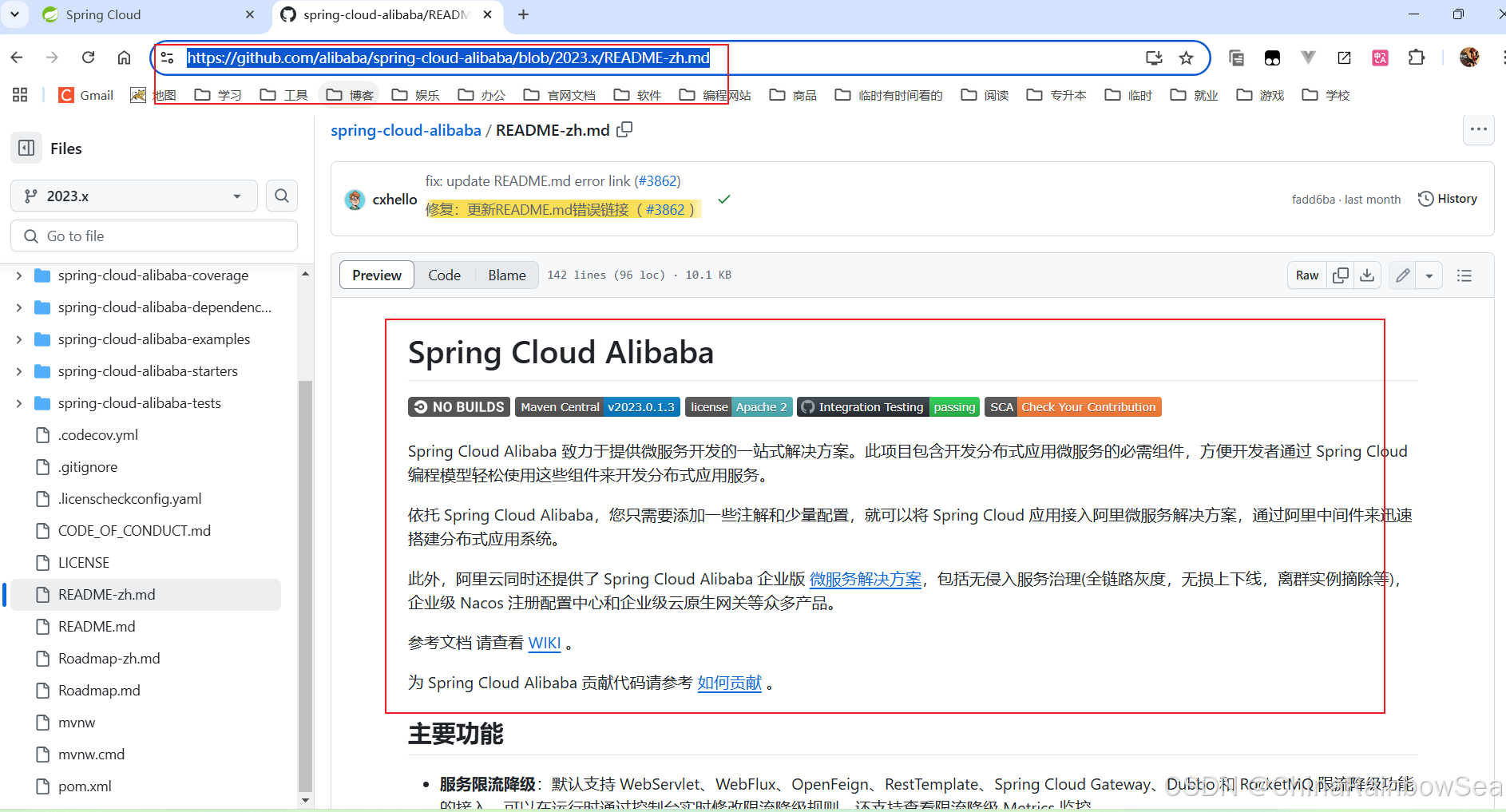Focus the Go to file input

[x=154, y=236]
